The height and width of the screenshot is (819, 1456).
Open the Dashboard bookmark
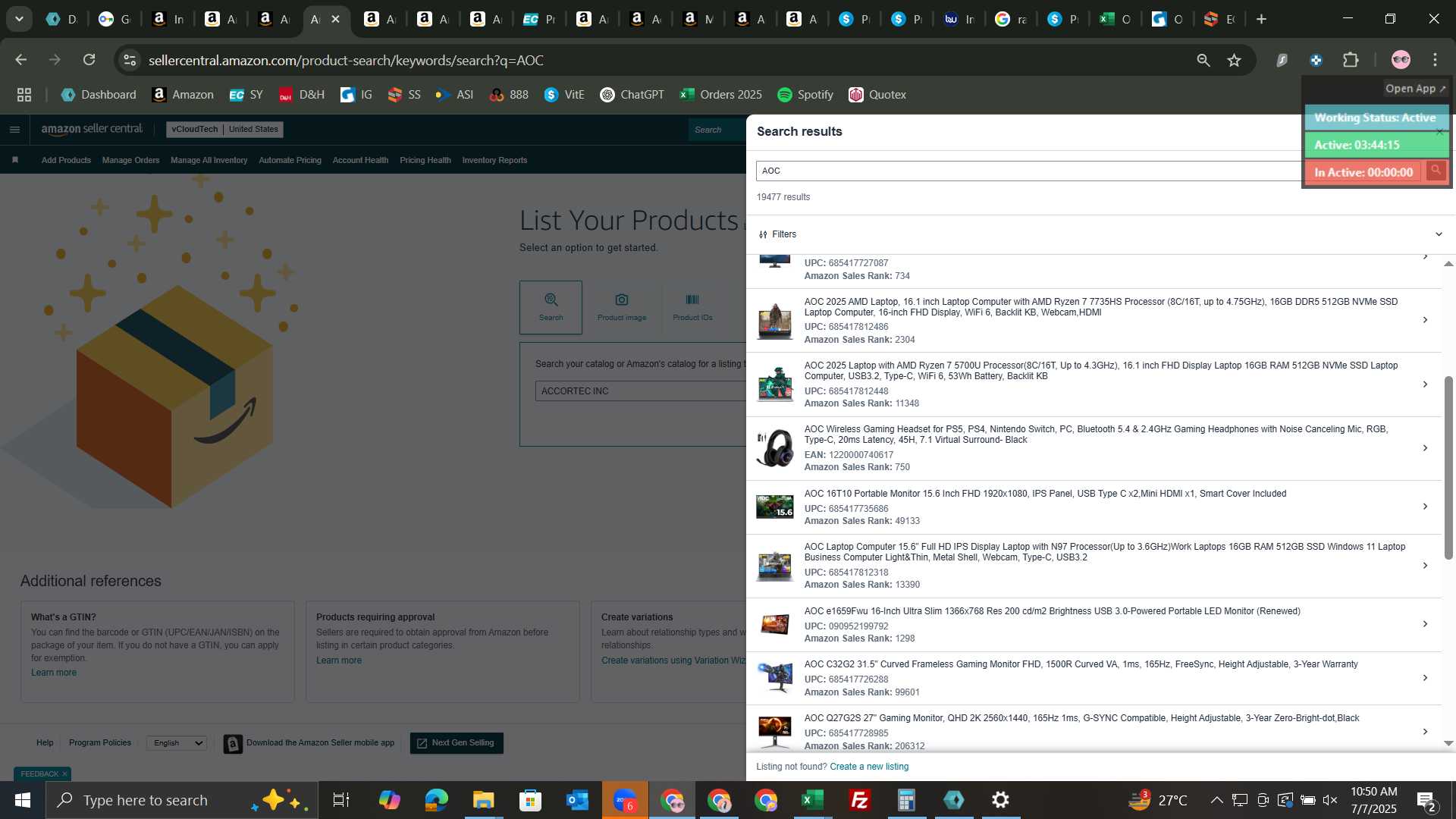pos(99,95)
